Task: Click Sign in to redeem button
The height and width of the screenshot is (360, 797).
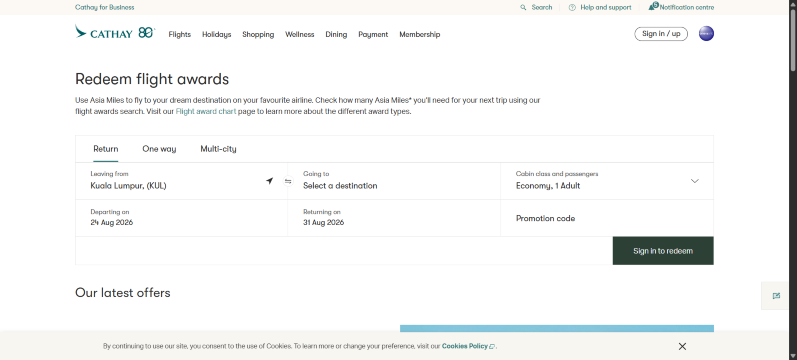Action: pyautogui.click(x=663, y=251)
